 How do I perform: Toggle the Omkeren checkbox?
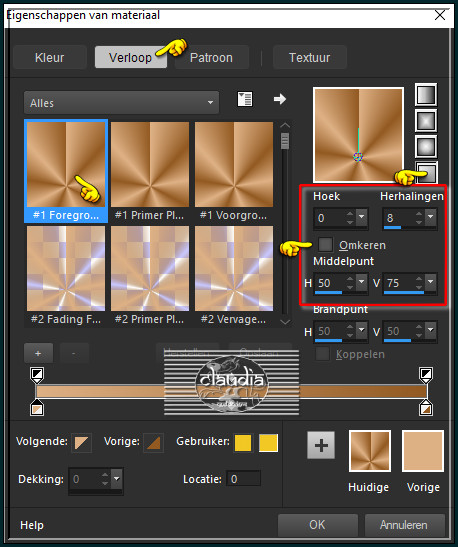tap(325, 244)
